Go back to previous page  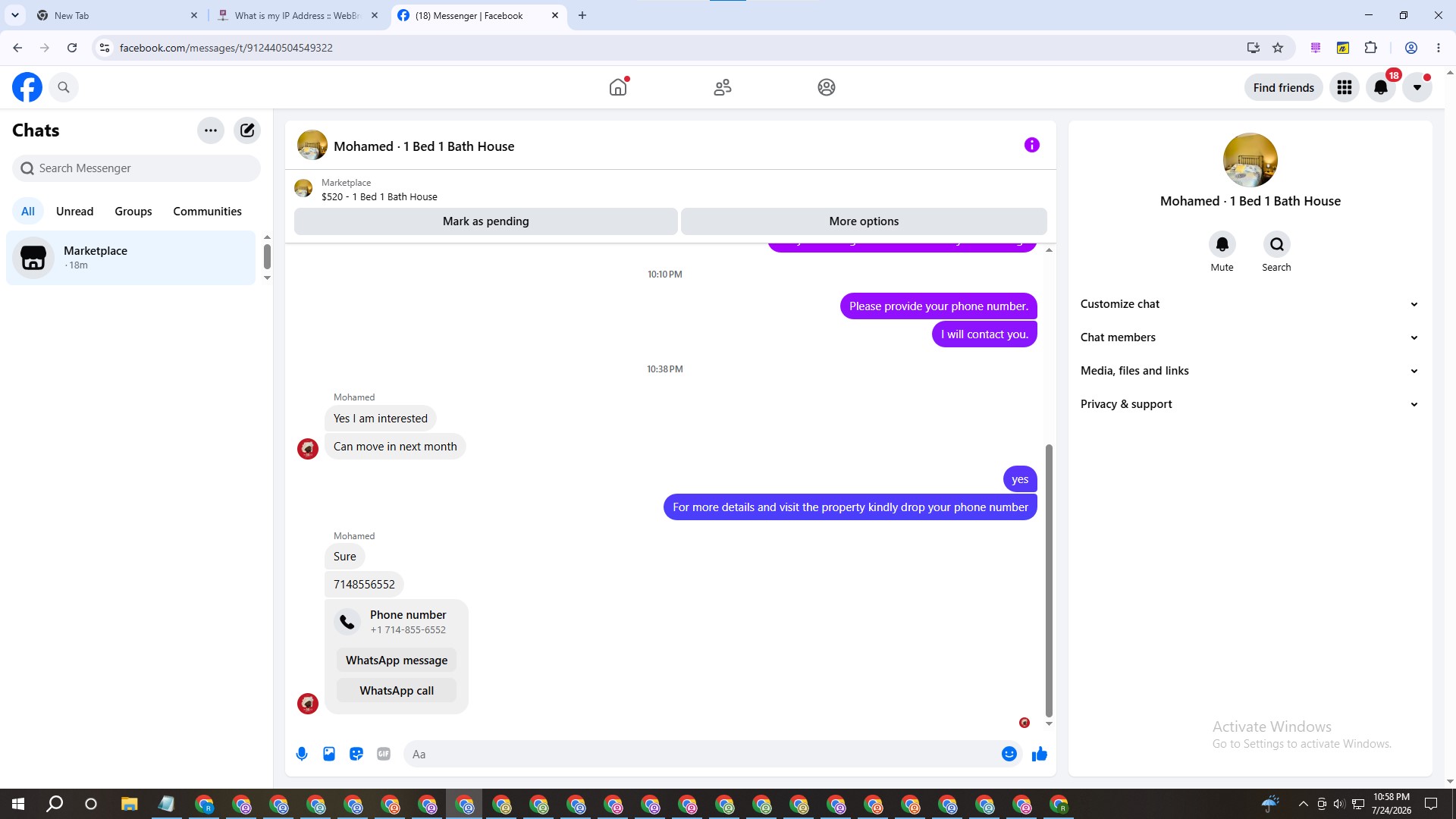click(x=17, y=48)
